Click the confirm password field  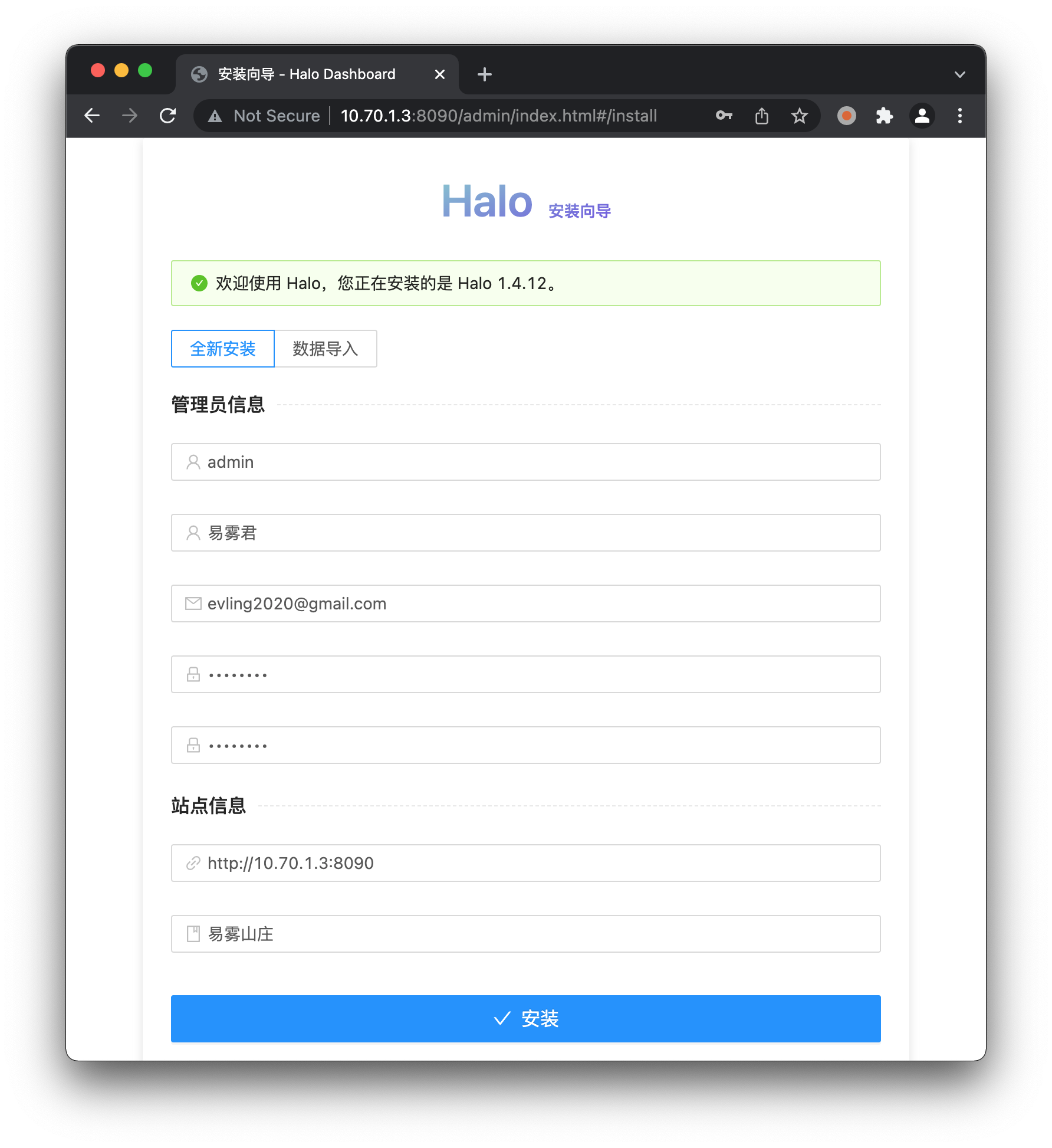tap(526, 745)
